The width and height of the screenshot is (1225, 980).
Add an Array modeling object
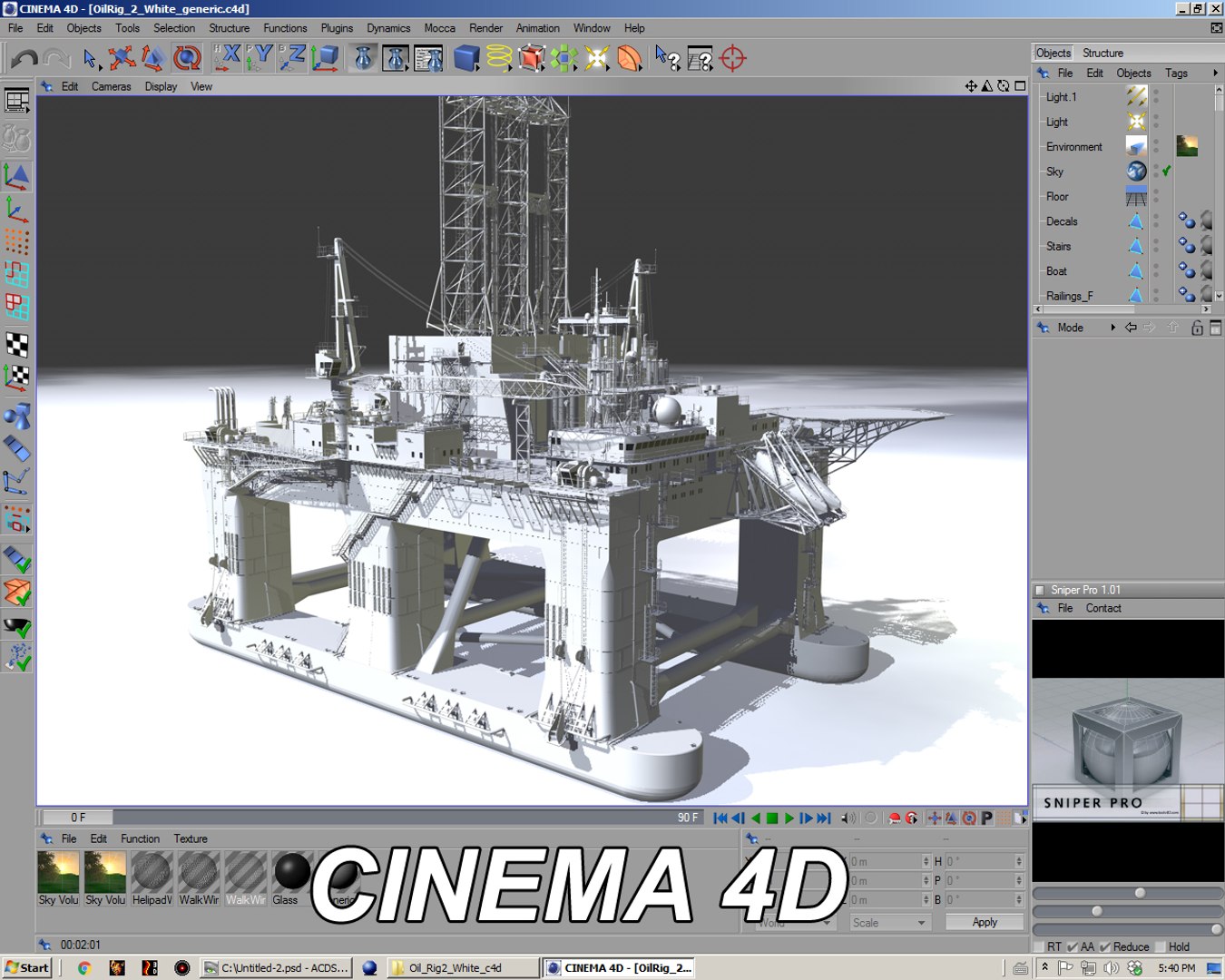click(564, 58)
